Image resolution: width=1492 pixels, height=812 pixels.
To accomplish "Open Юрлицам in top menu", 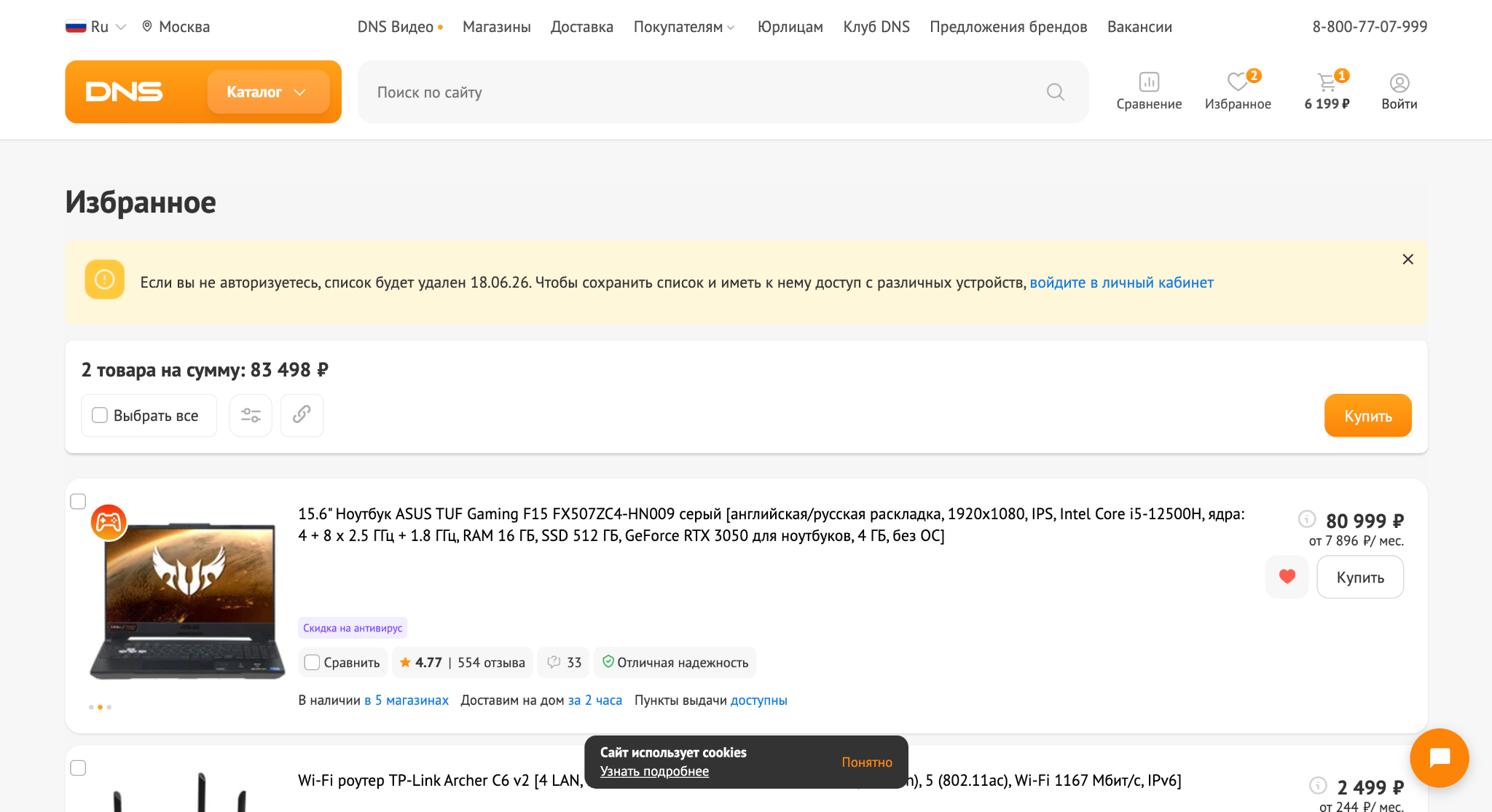I will 790,27.
